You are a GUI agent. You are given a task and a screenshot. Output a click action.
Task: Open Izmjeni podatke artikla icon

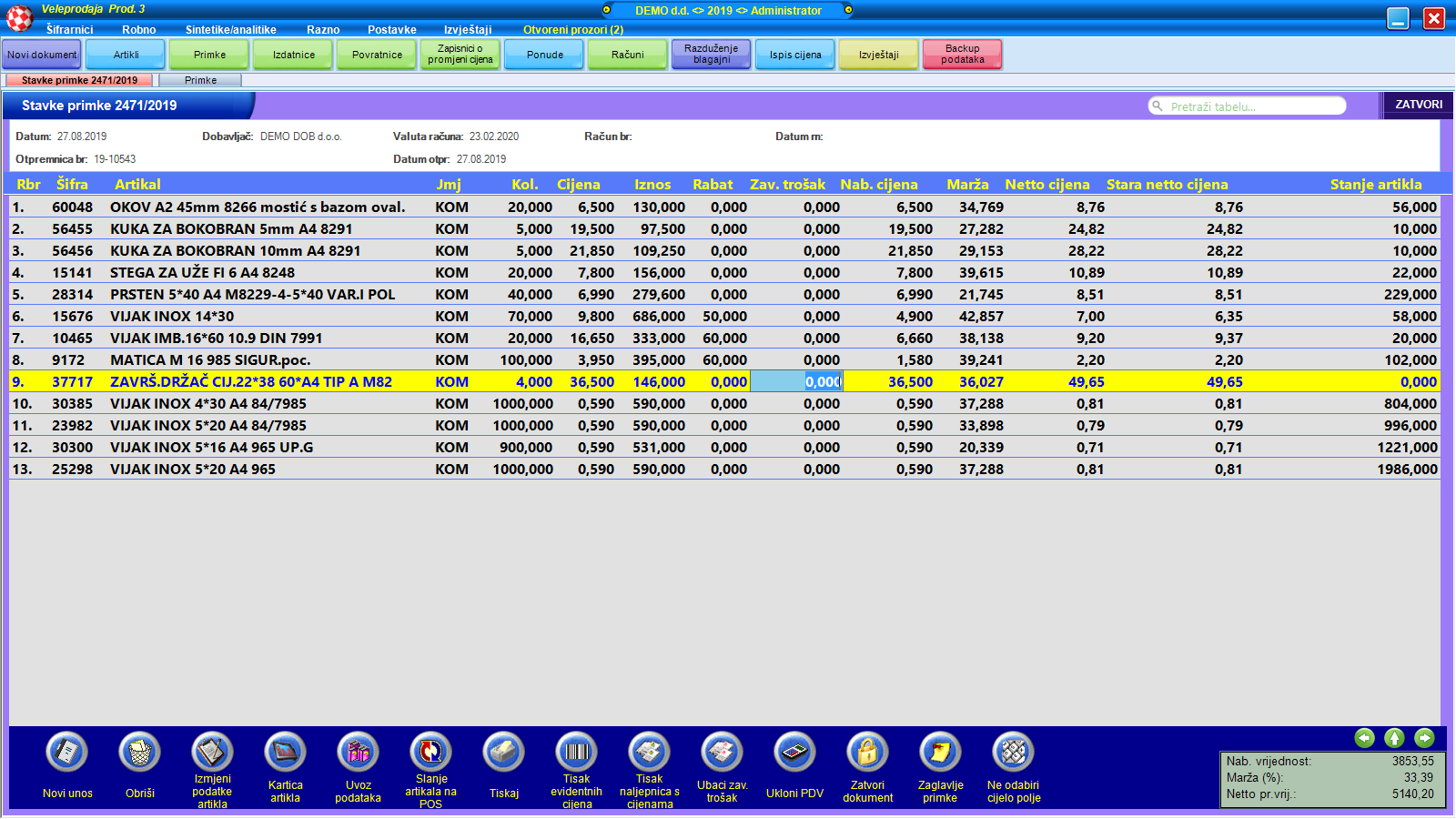(x=212, y=753)
